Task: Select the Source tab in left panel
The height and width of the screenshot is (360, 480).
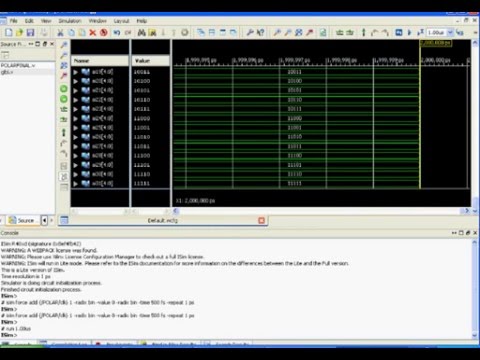Action: pyautogui.click(x=22, y=220)
